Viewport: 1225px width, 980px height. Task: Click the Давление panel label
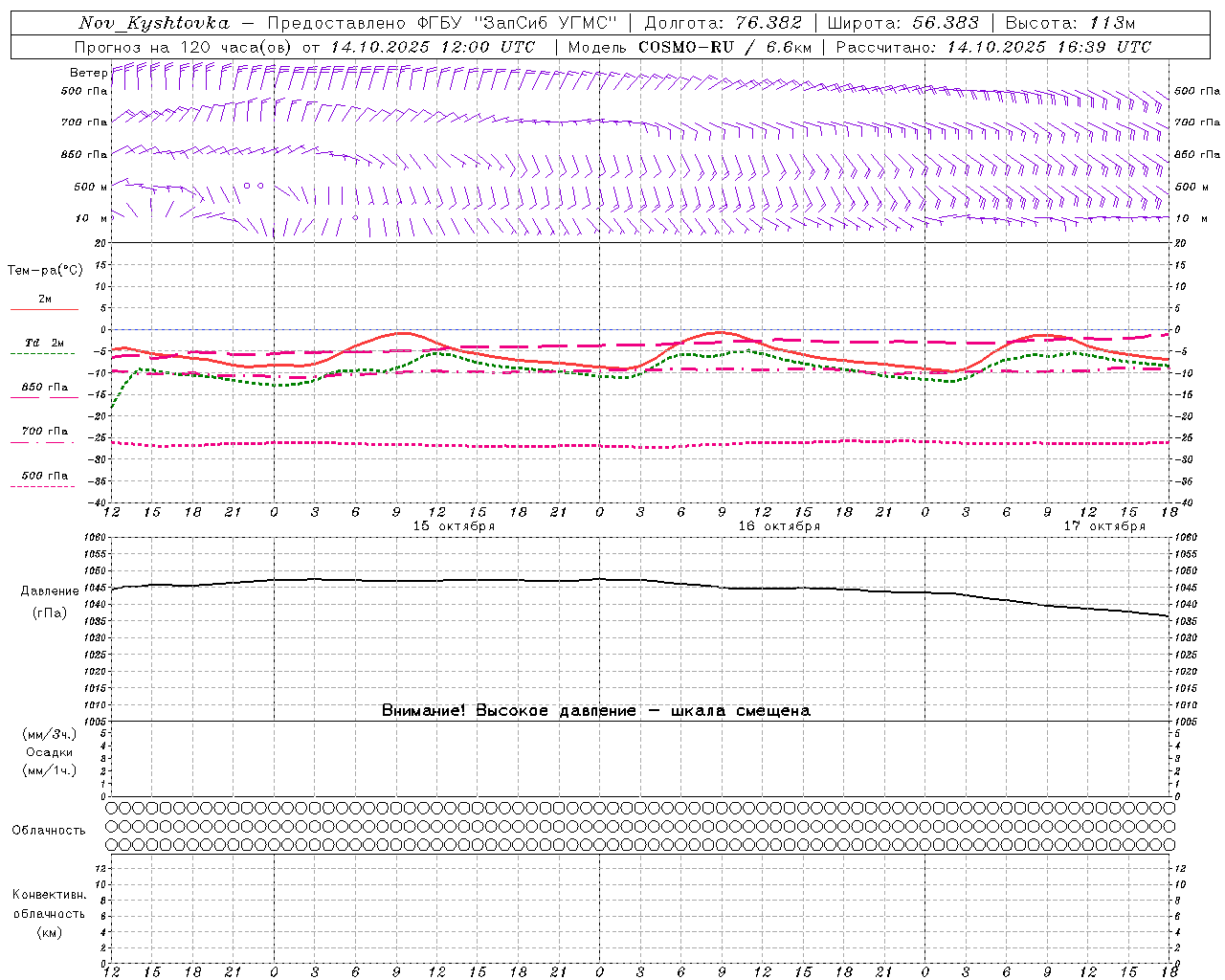pyautogui.click(x=50, y=591)
